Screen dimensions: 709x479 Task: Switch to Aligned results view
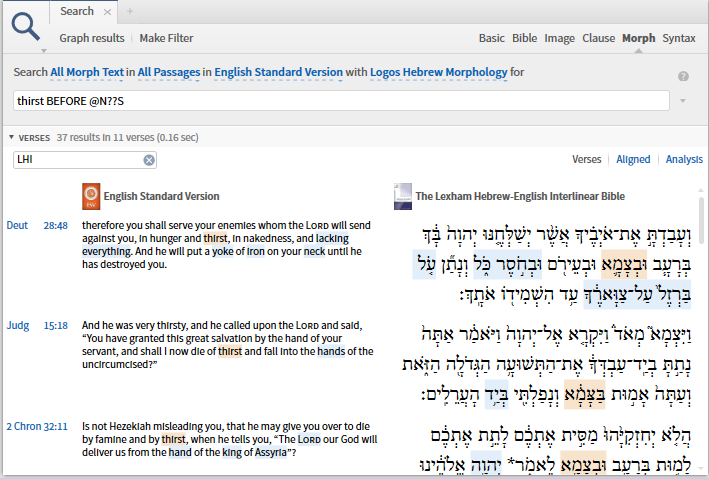point(632,160)
